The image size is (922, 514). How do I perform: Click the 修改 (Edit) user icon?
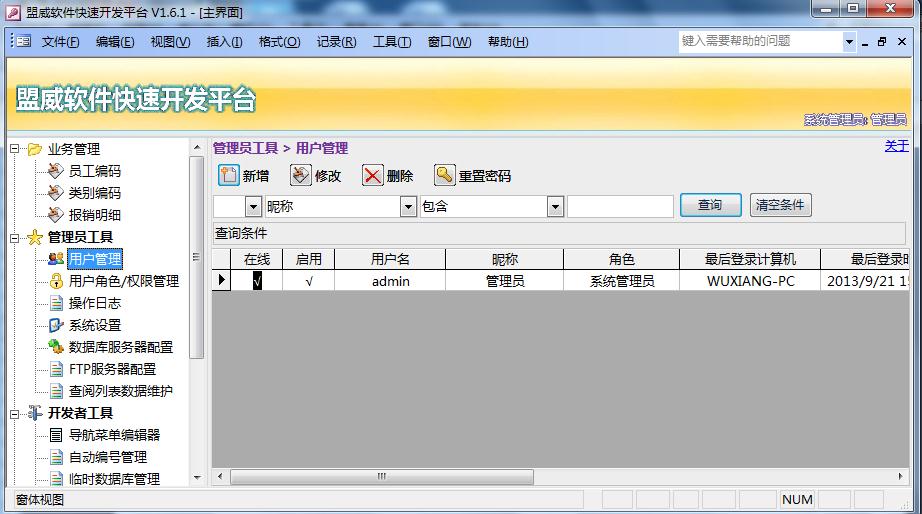coord(301,175)
